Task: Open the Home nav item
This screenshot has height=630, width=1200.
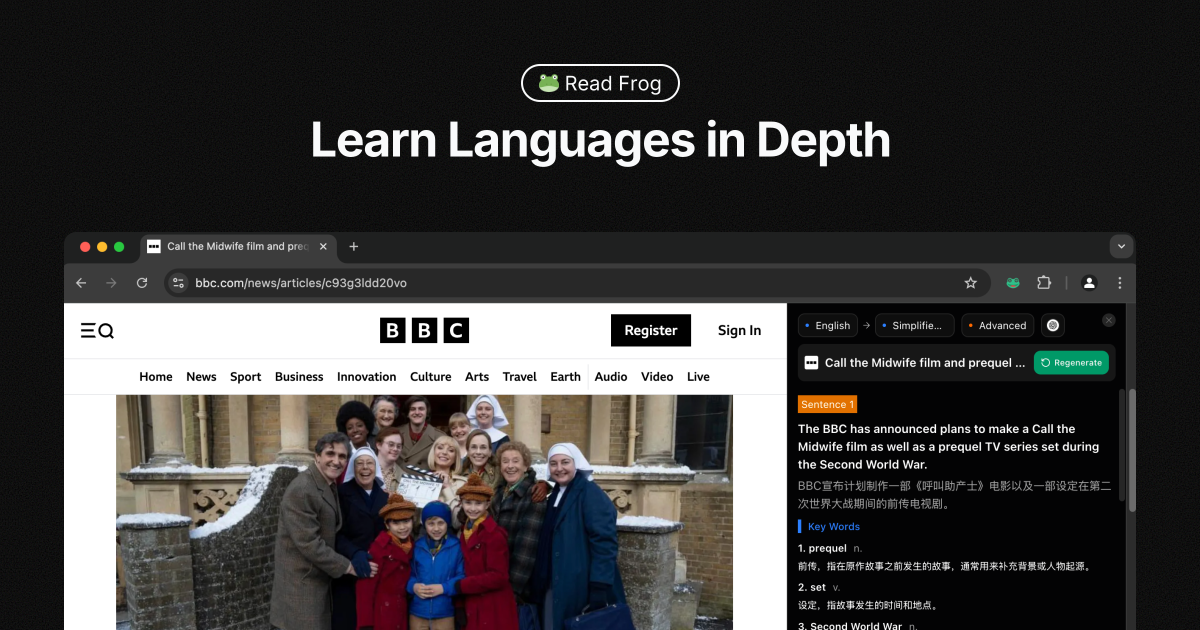Action: click(156, 377)
